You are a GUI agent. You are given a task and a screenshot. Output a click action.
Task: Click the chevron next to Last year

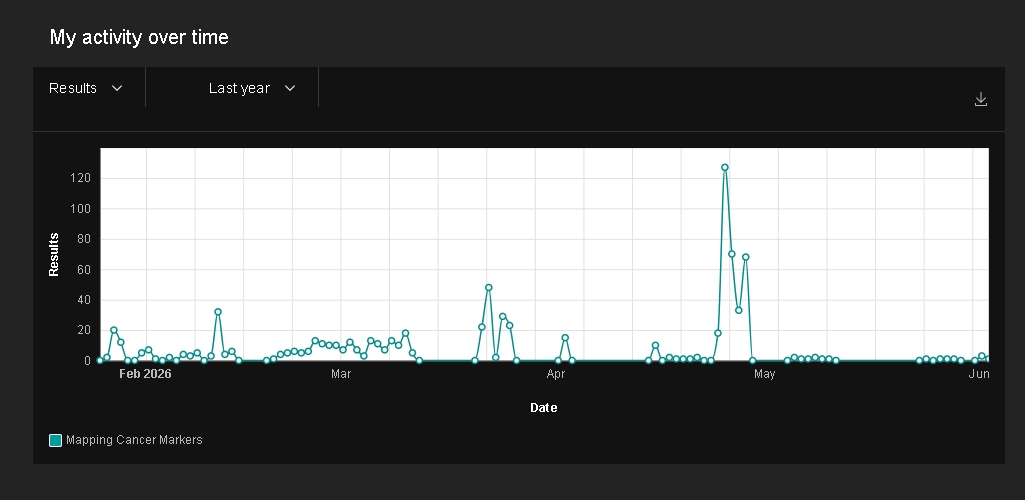290,88
